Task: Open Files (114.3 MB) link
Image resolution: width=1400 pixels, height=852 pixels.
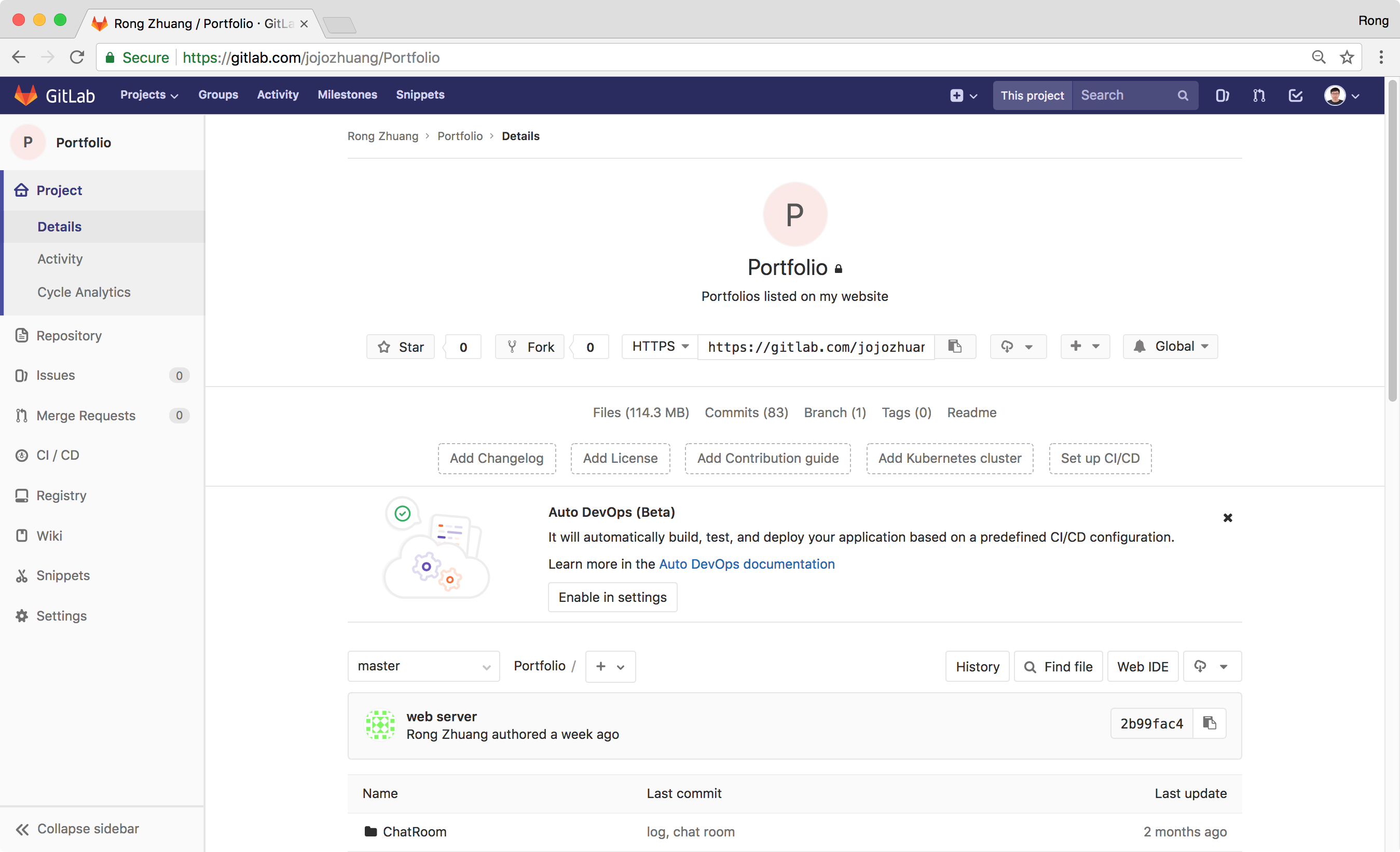Action: pos(641,413)
